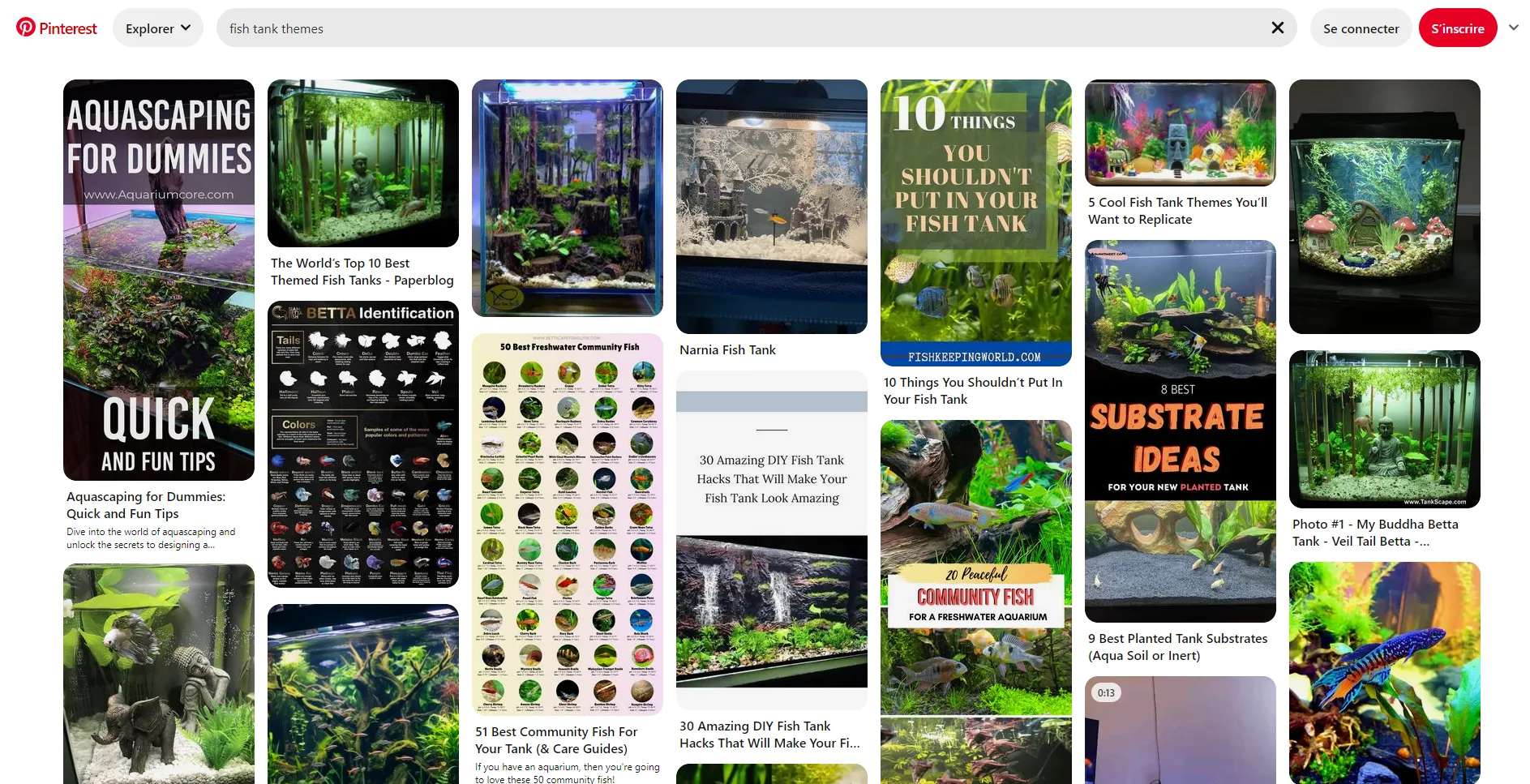Click the Se connecter button

(1361, 28)
